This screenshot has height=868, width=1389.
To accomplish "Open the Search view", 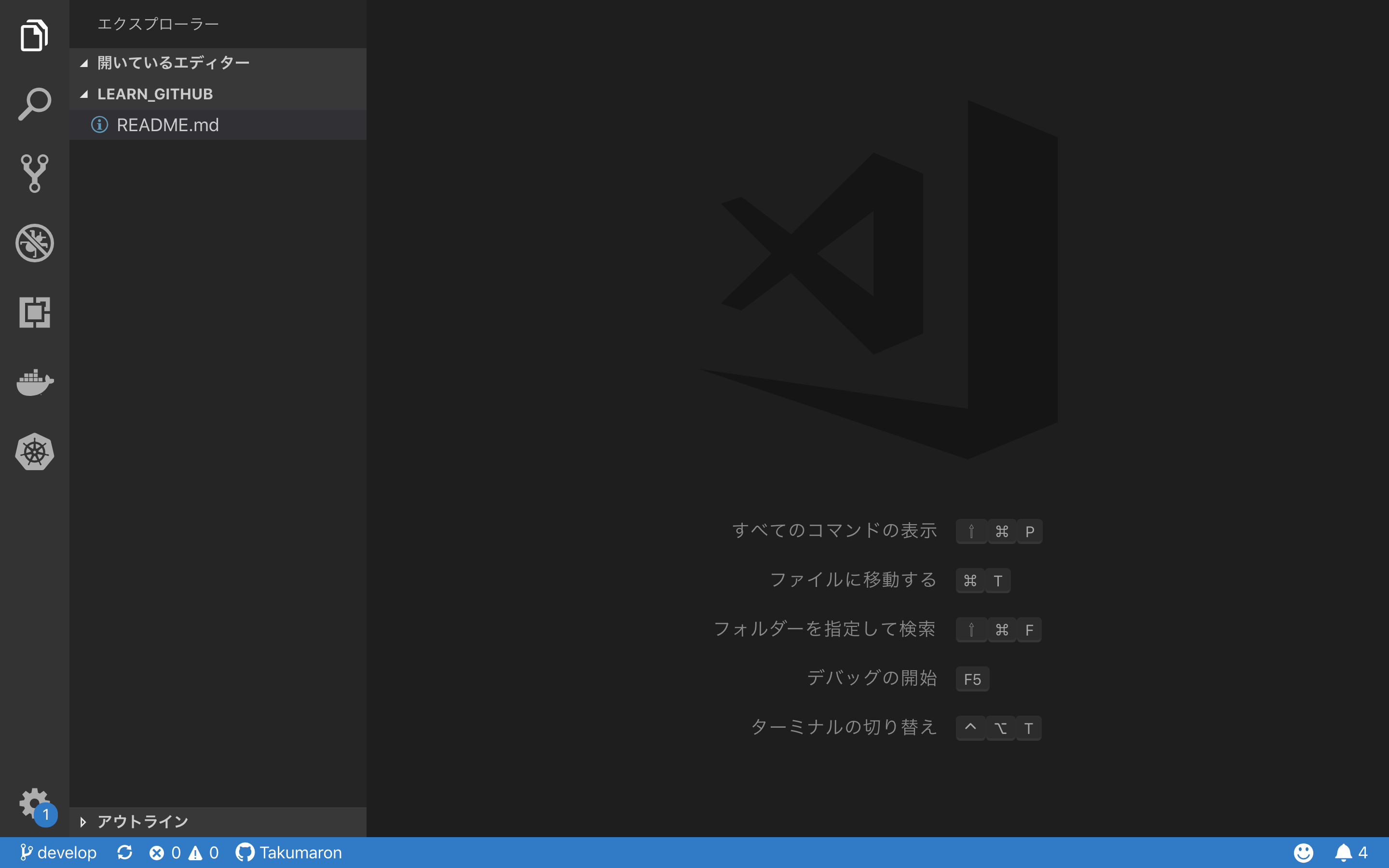I will click(x=34, y=104).
